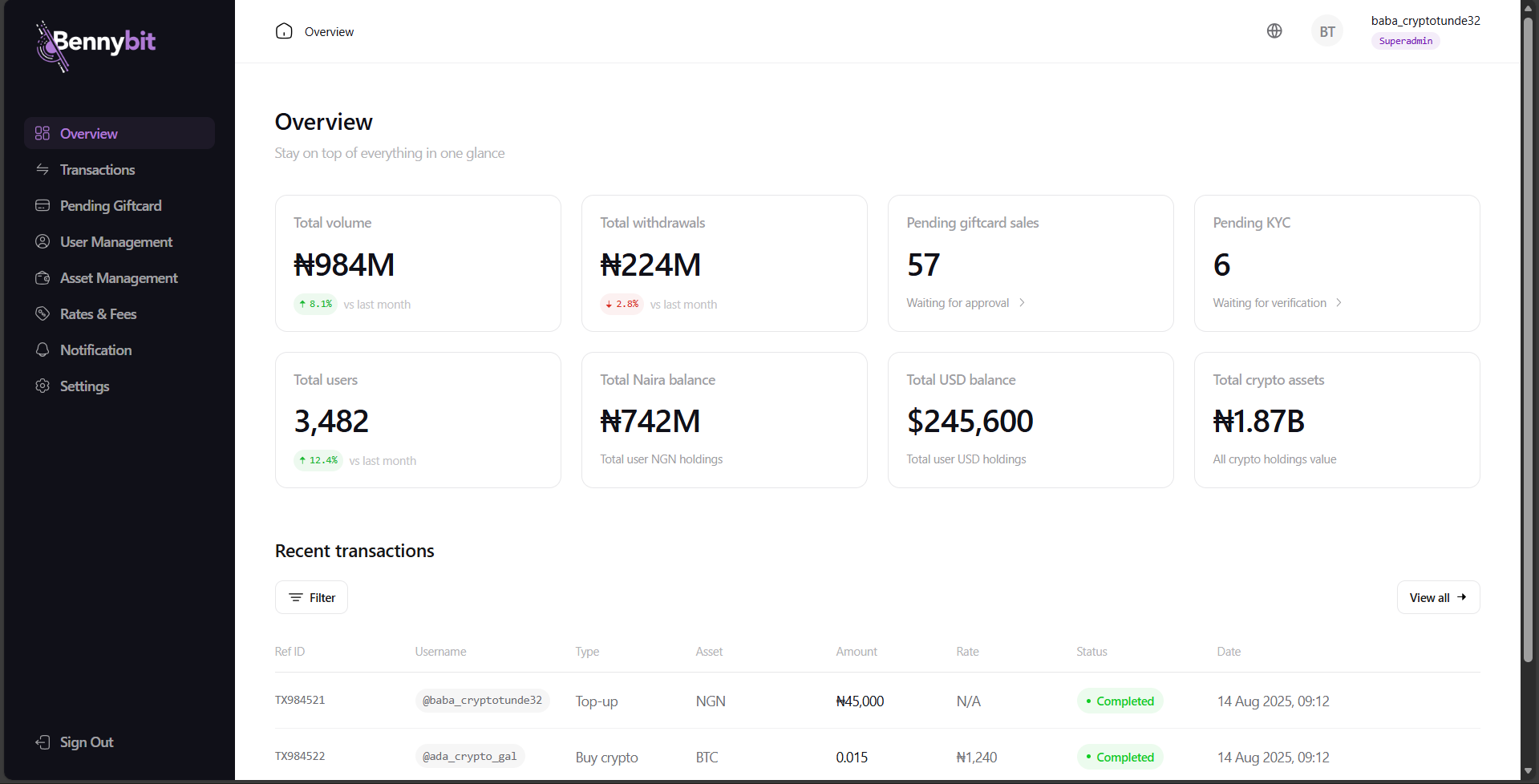This screenshot has height=784, width=1539.
Task: Click the Settings gear icon
Action: pyautogui.click(x=43, y=386)
